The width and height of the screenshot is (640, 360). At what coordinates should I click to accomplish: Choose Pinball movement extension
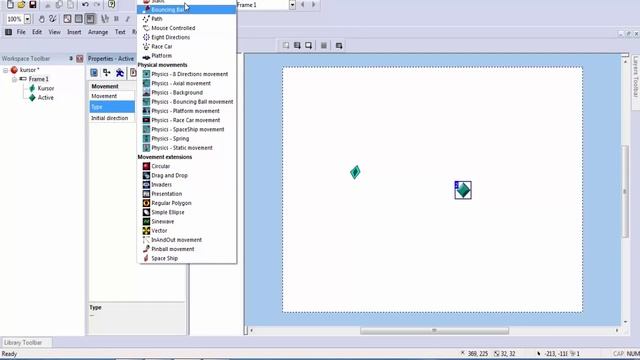click(x=187, y=249)
